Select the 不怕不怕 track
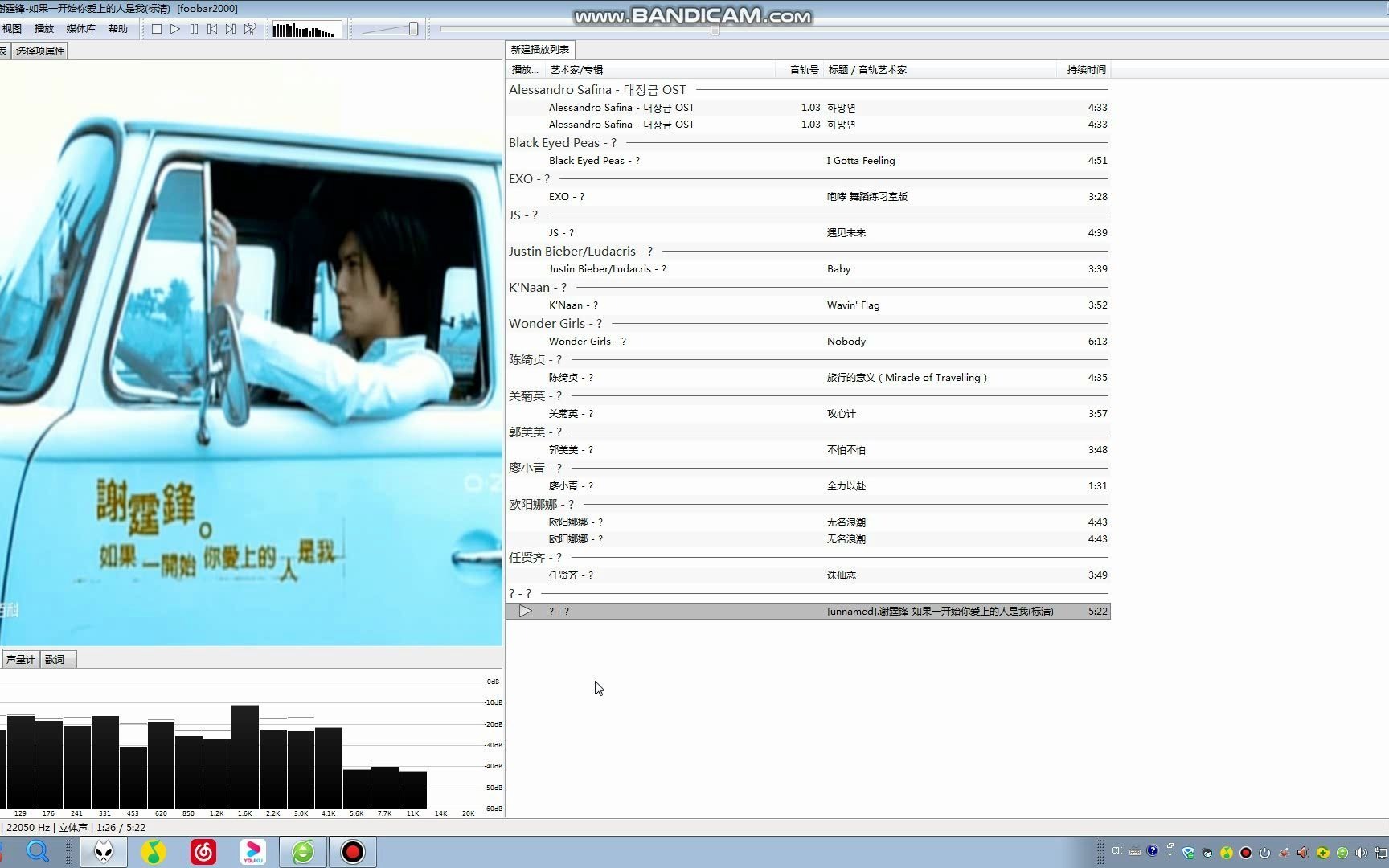This screenshot has width=1389, height=868. (x=808, y=450)
